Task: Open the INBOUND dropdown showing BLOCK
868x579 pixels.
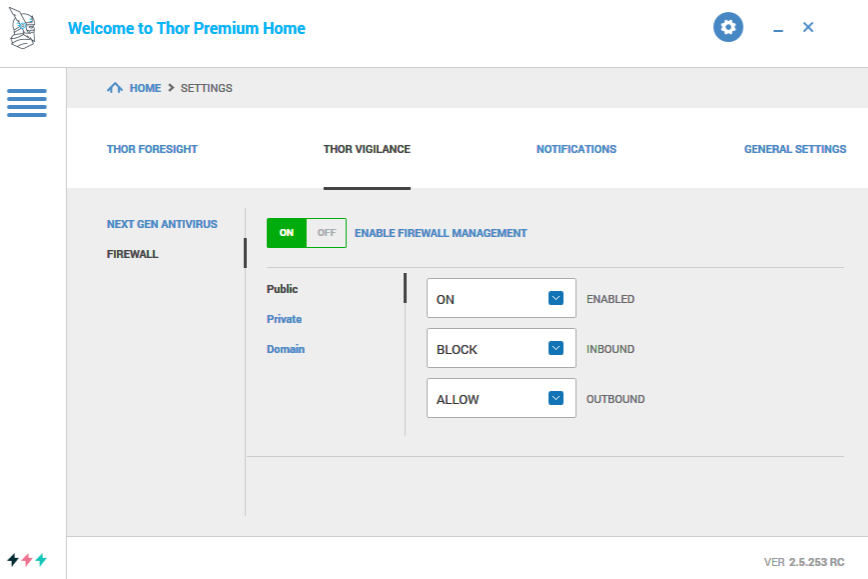Action: click(501, 348)
